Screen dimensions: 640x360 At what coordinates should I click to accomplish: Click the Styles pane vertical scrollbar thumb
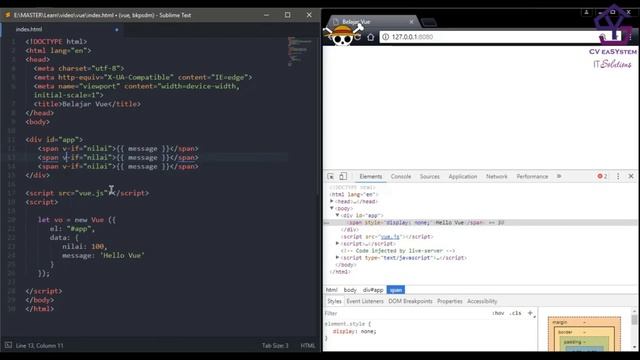634,320
